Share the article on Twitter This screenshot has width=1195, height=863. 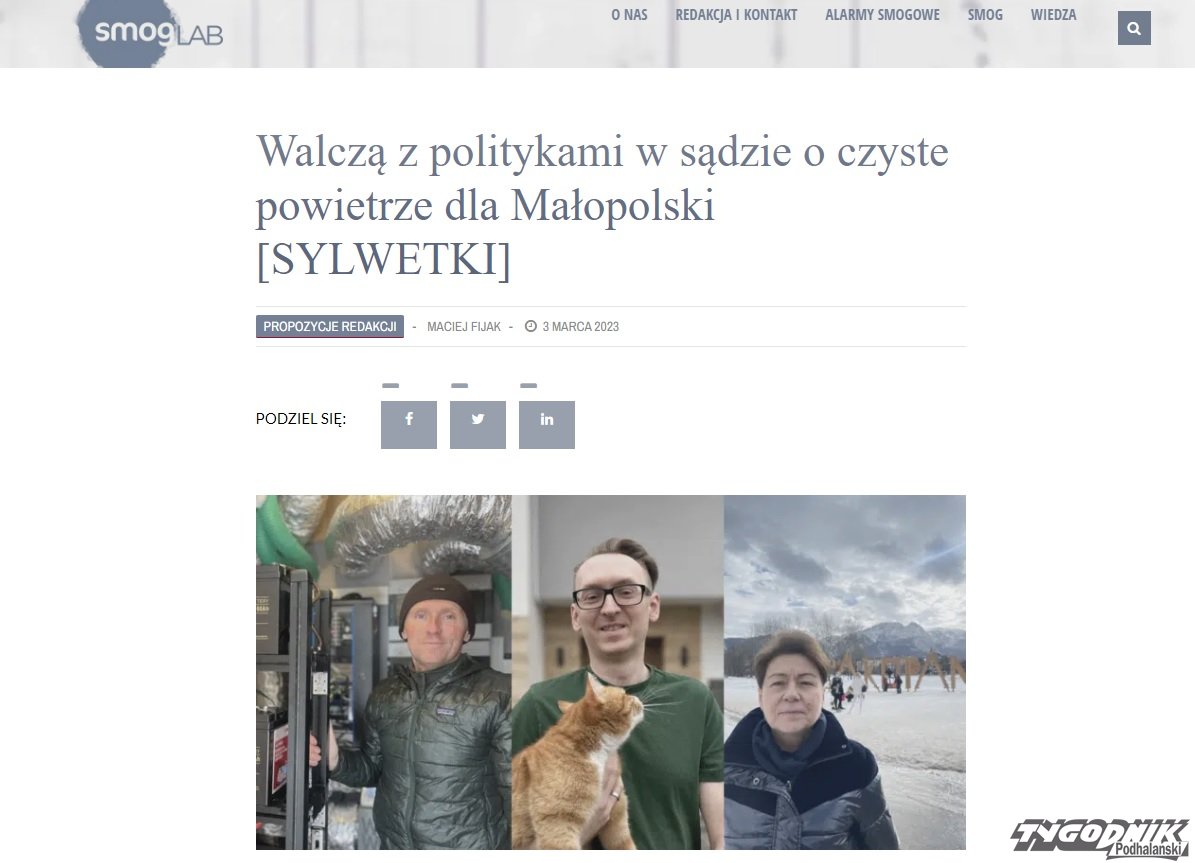478,425
